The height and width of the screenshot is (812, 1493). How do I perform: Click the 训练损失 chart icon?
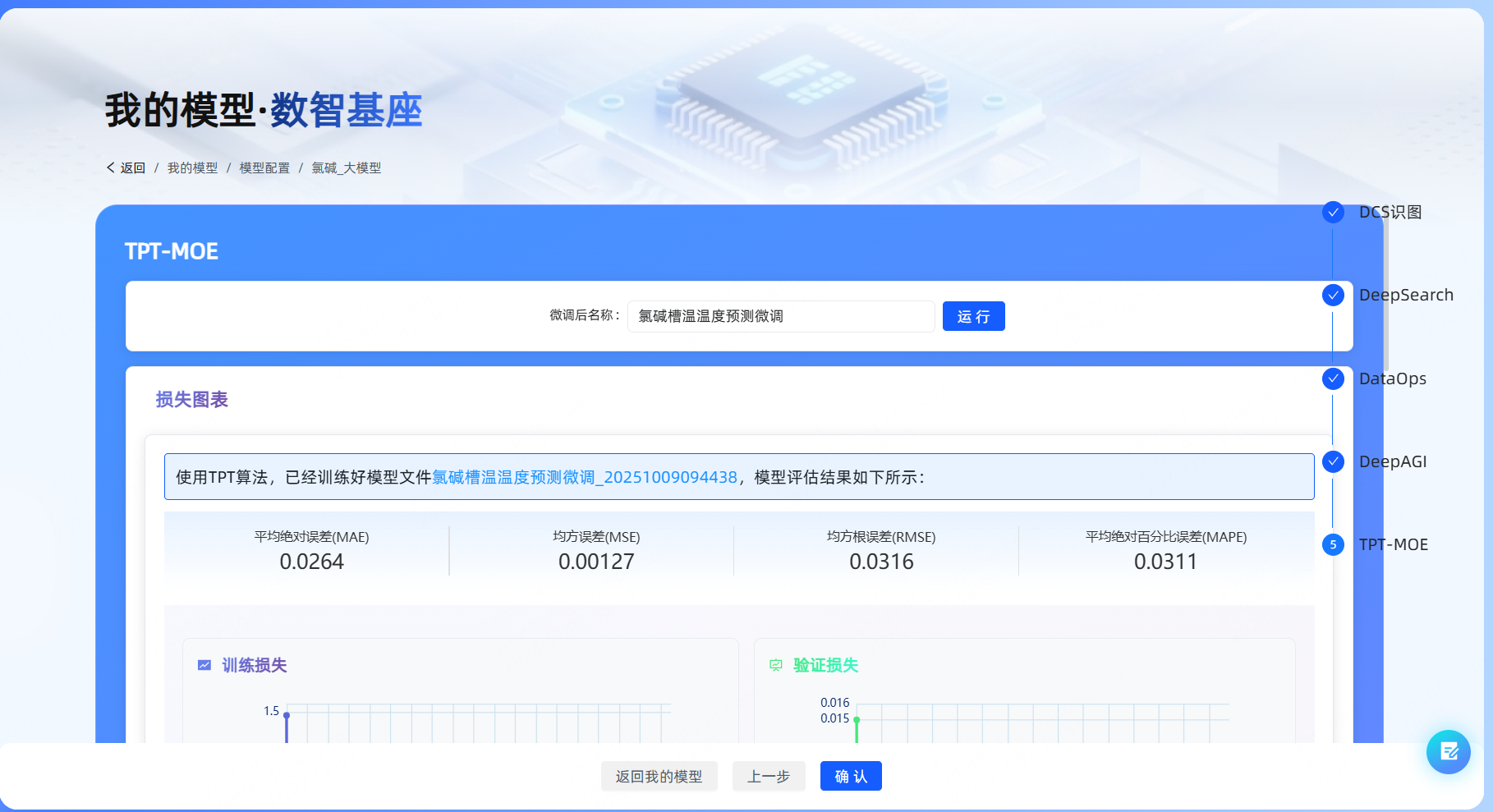[x=204, y=665]
